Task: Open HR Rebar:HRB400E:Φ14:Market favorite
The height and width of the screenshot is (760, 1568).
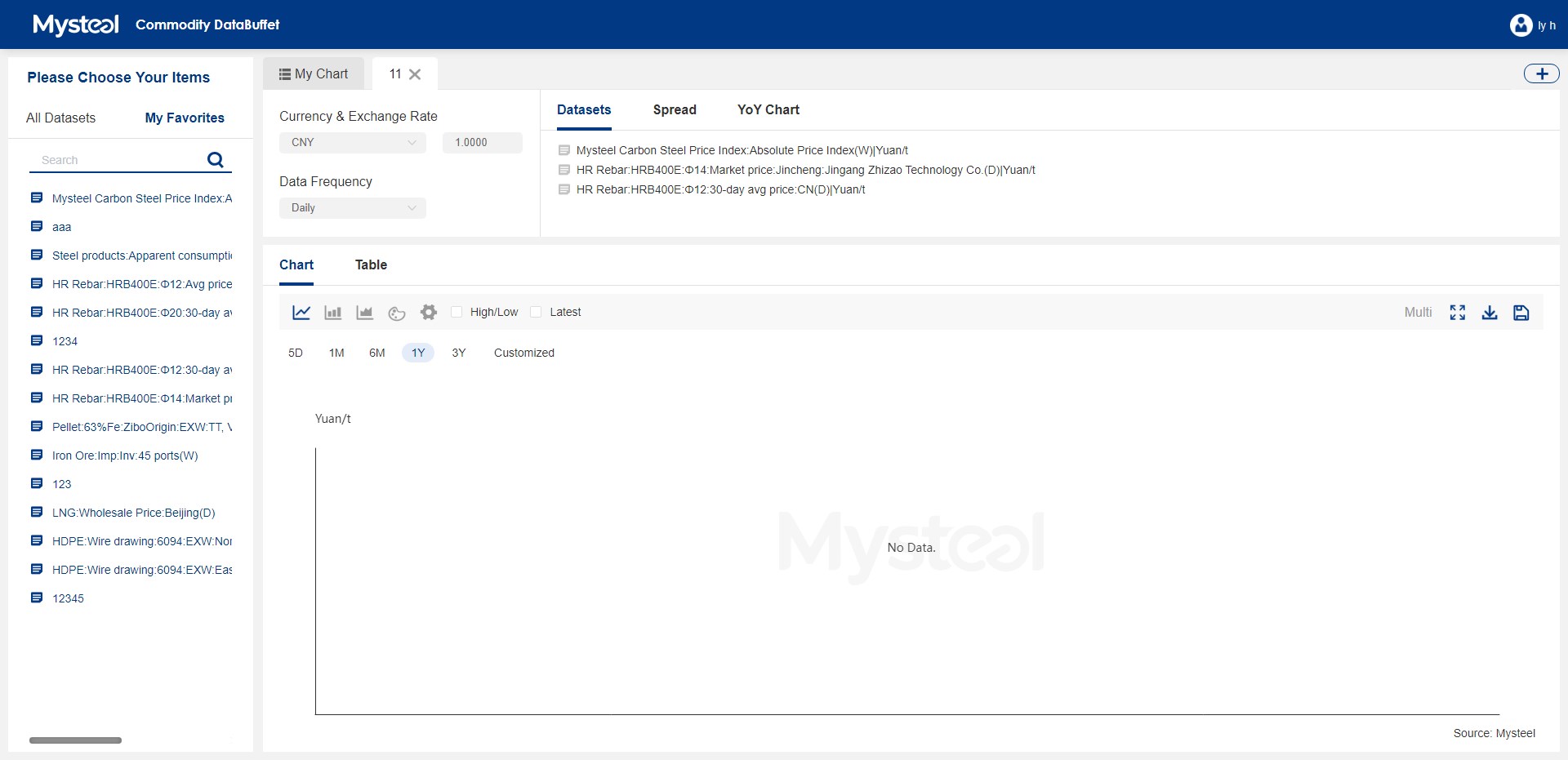Action: tap(142, 398)
